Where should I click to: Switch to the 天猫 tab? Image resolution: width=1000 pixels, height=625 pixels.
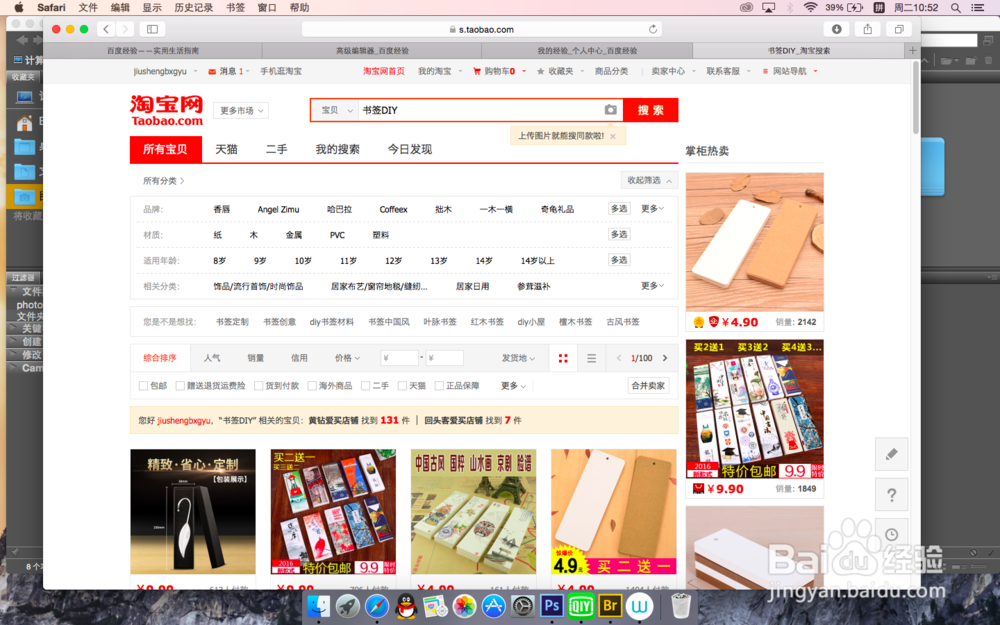click(229, 148)
